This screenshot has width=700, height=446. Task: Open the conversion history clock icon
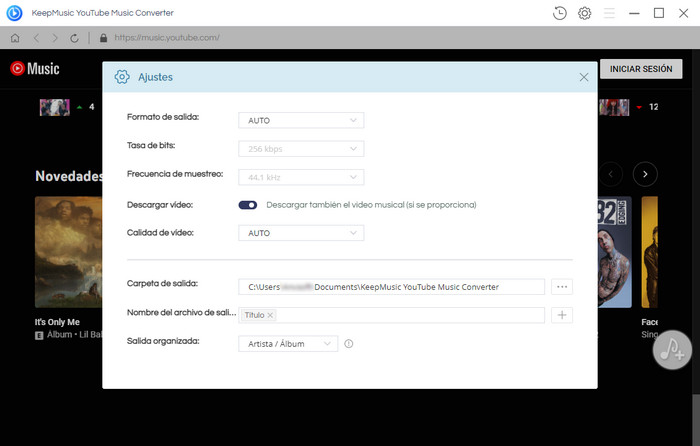pyautogui.click(x=559, y=13)
